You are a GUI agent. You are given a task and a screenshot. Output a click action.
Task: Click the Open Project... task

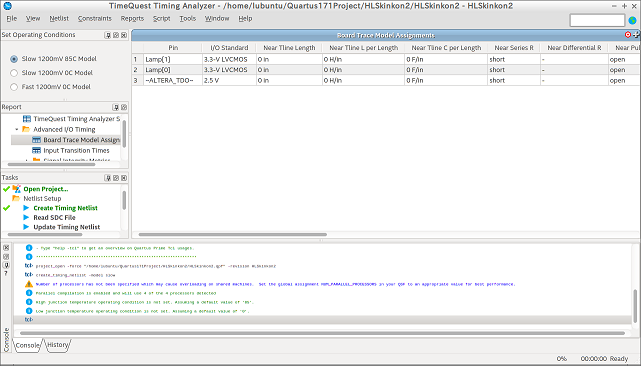pyautogui.click(x=46, y=189)
